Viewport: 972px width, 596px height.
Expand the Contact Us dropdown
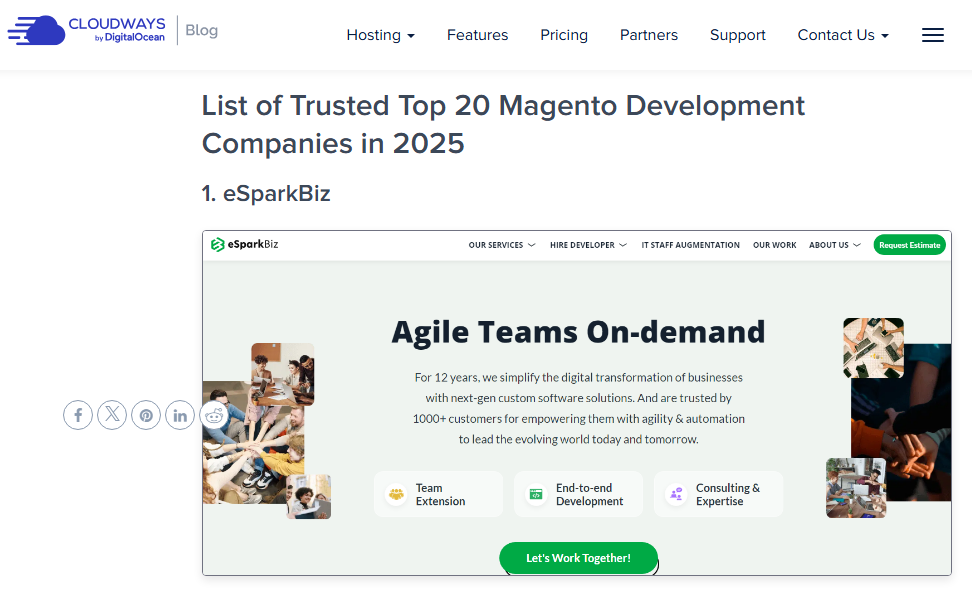[x=843, y=35]
